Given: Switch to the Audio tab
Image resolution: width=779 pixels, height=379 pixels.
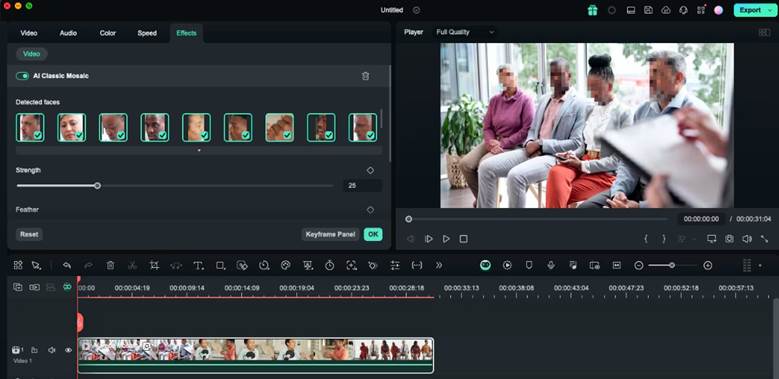Looking at the screenshot, I should pos(68,33).
